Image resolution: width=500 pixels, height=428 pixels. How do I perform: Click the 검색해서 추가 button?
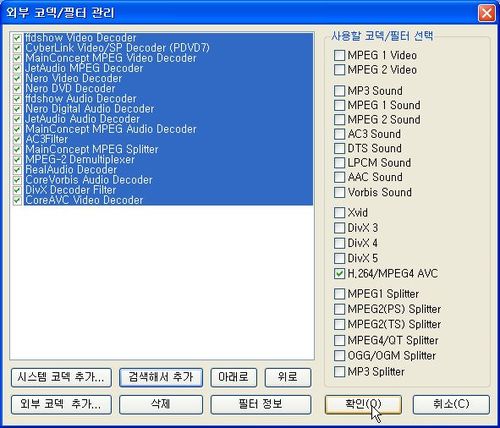[x=161, y=377]
